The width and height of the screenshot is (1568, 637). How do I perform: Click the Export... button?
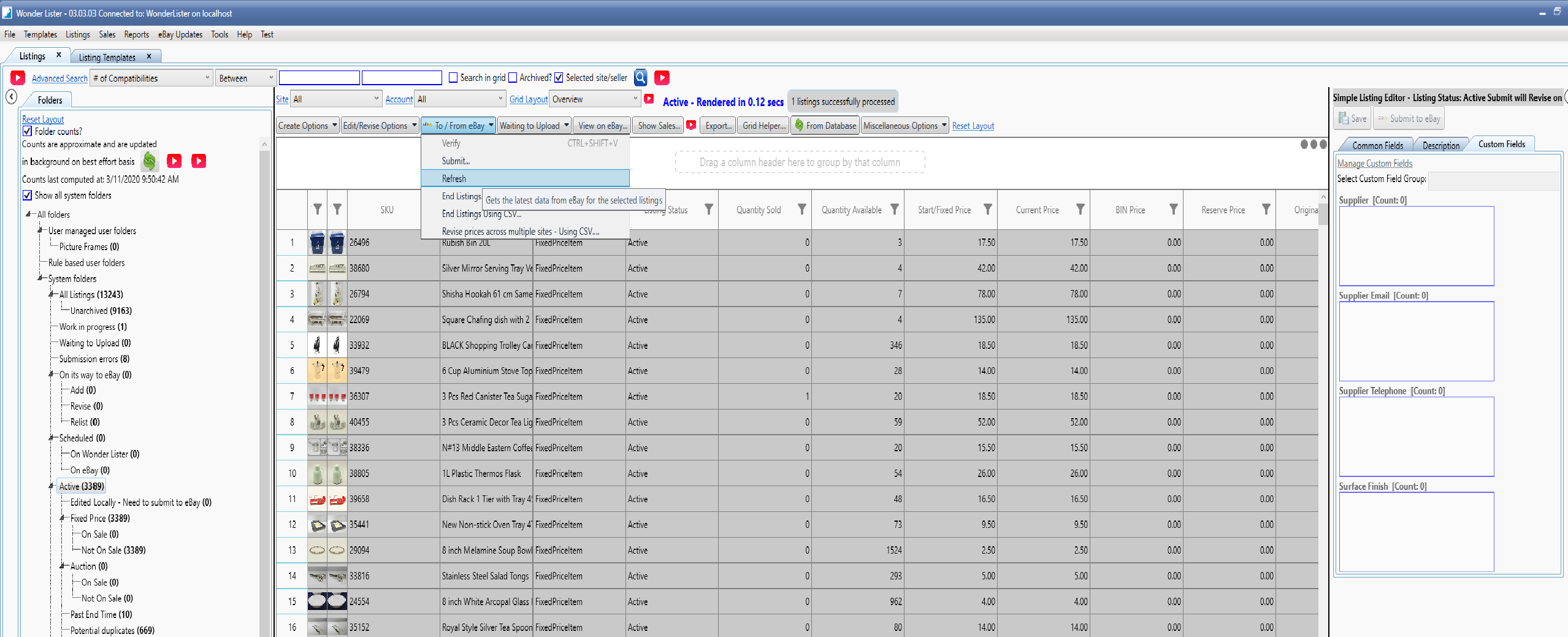718,126
